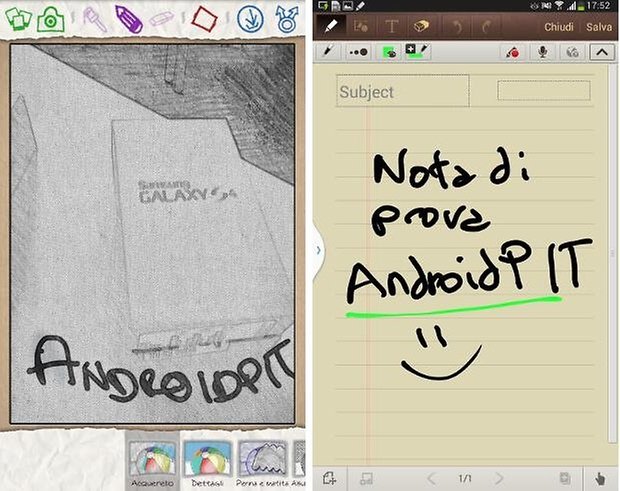Viewport: 620px width, 491px height.
Task: Toggle the finger touch mode hand icon
Action: click(600, 479)
